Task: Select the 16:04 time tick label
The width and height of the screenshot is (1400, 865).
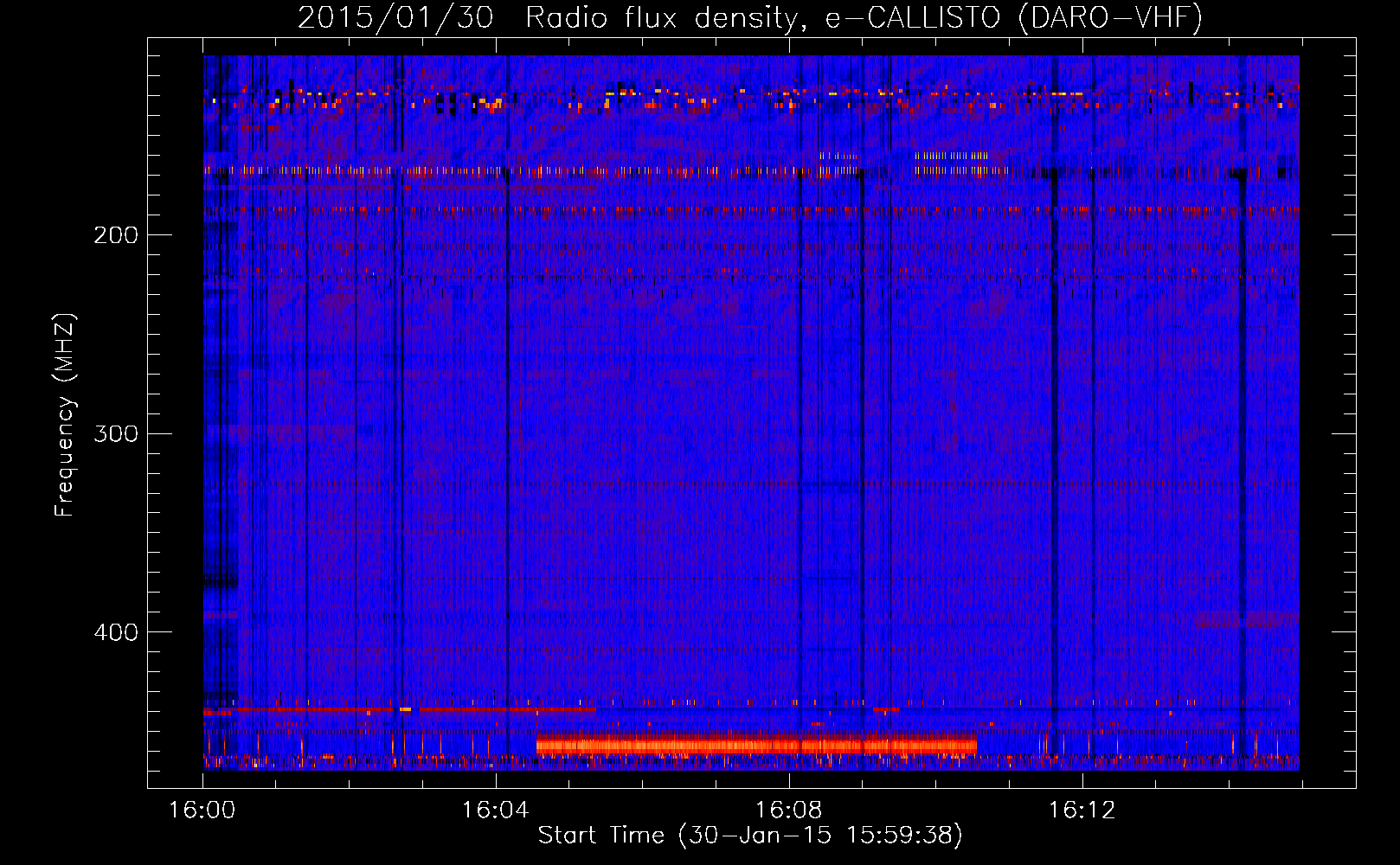Action: click(495, 811)
